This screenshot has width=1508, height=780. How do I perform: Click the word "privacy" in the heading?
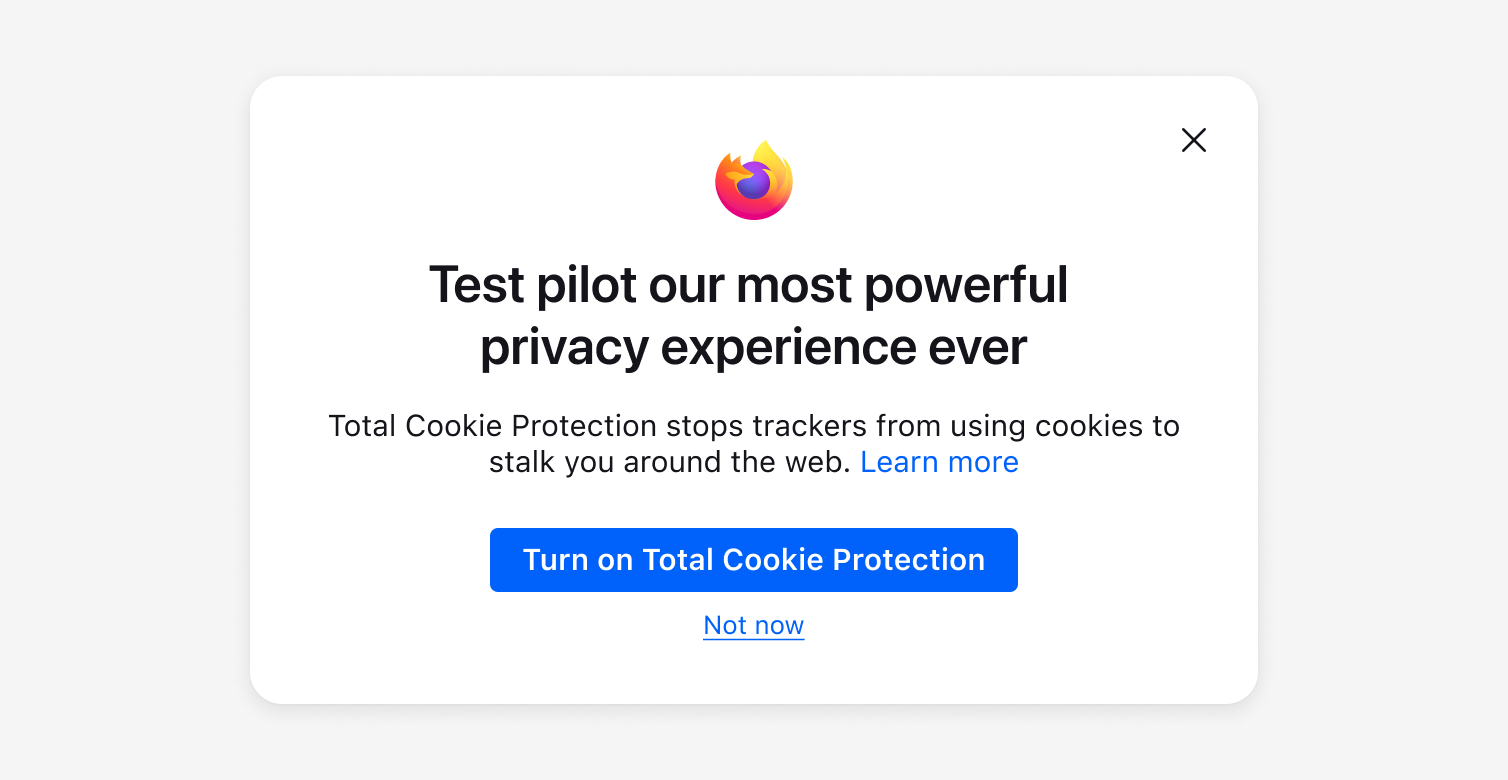[564, 349]
